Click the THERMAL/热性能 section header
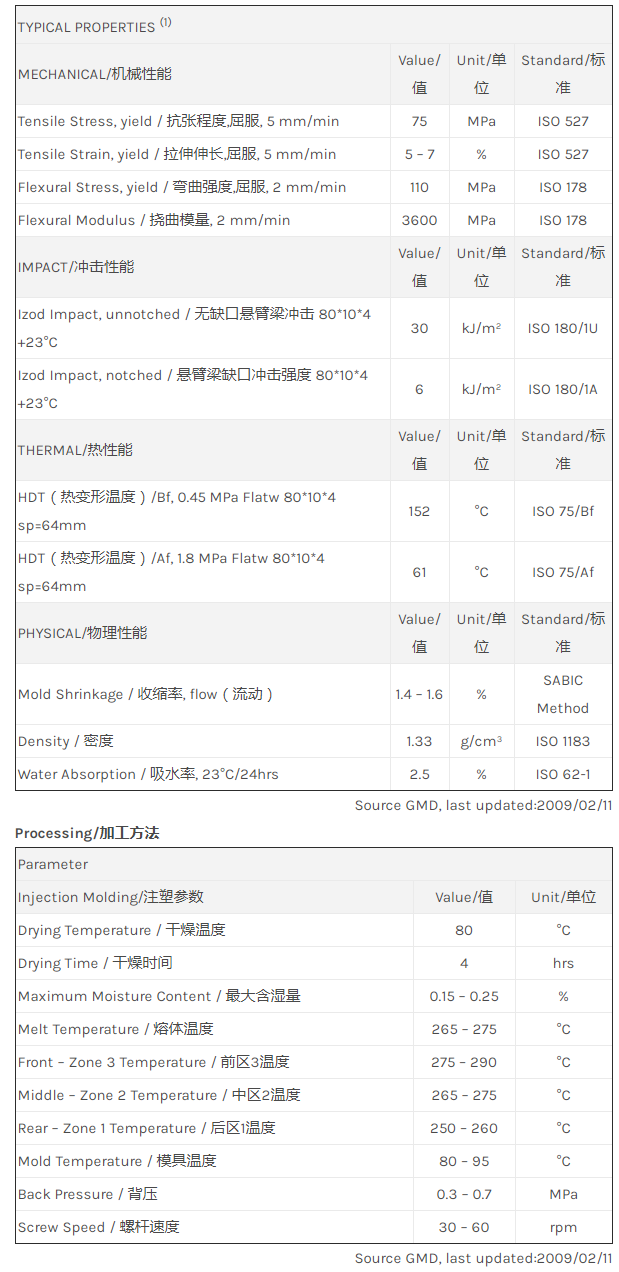The width and height of the screenshot is (619, 1272). pyautogui.click(x=75, y=450)
